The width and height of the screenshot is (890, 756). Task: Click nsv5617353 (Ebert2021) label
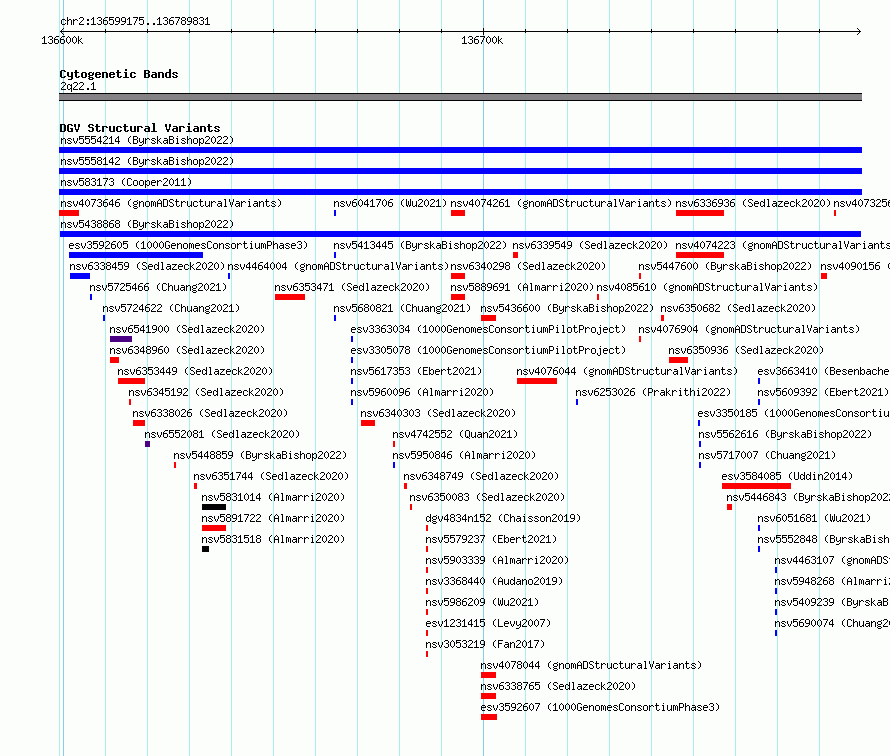pos(416,371)
